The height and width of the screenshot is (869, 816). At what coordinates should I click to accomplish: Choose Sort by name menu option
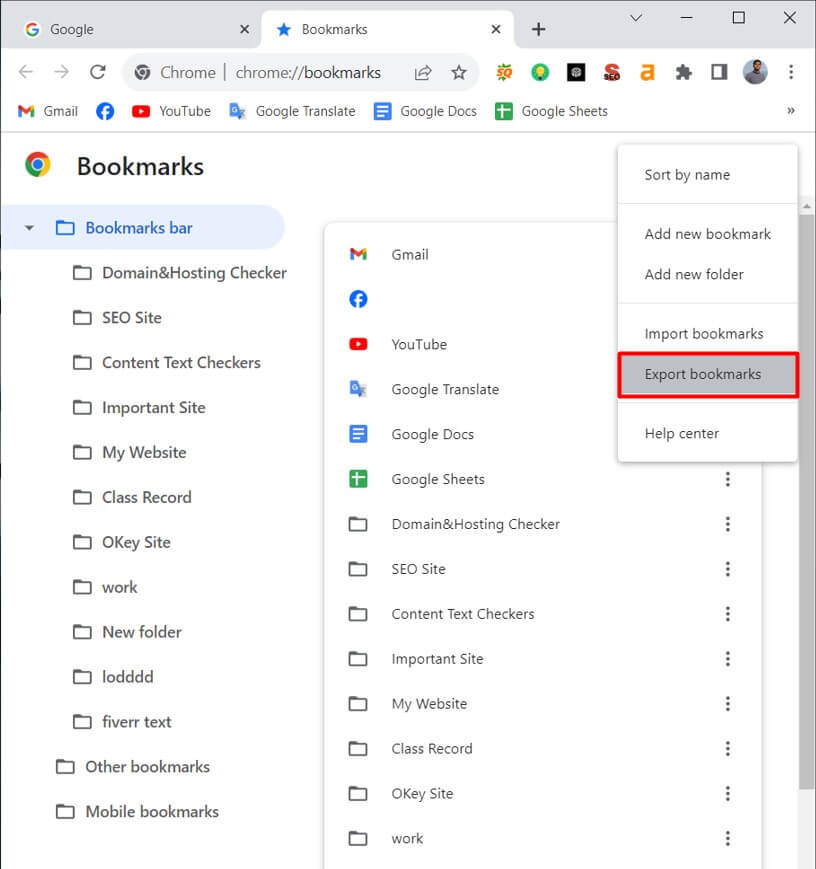pyautogui.click(x=707, y=175)
